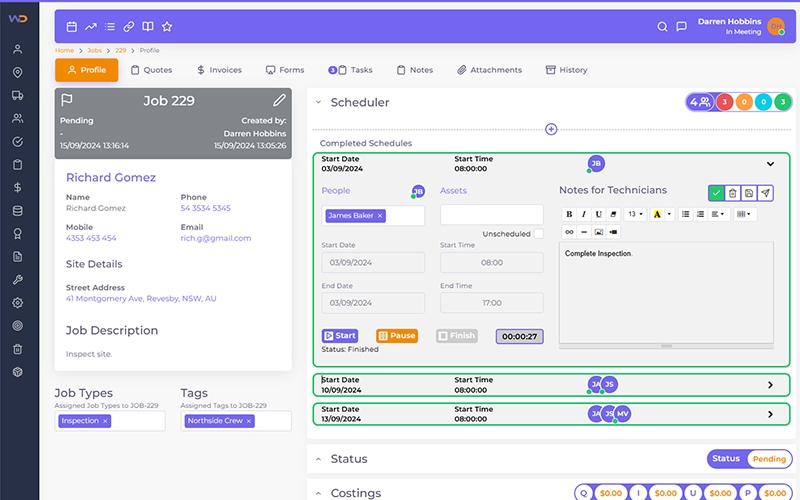Edit Job 229 with the pencil icon

pos(279,100)
